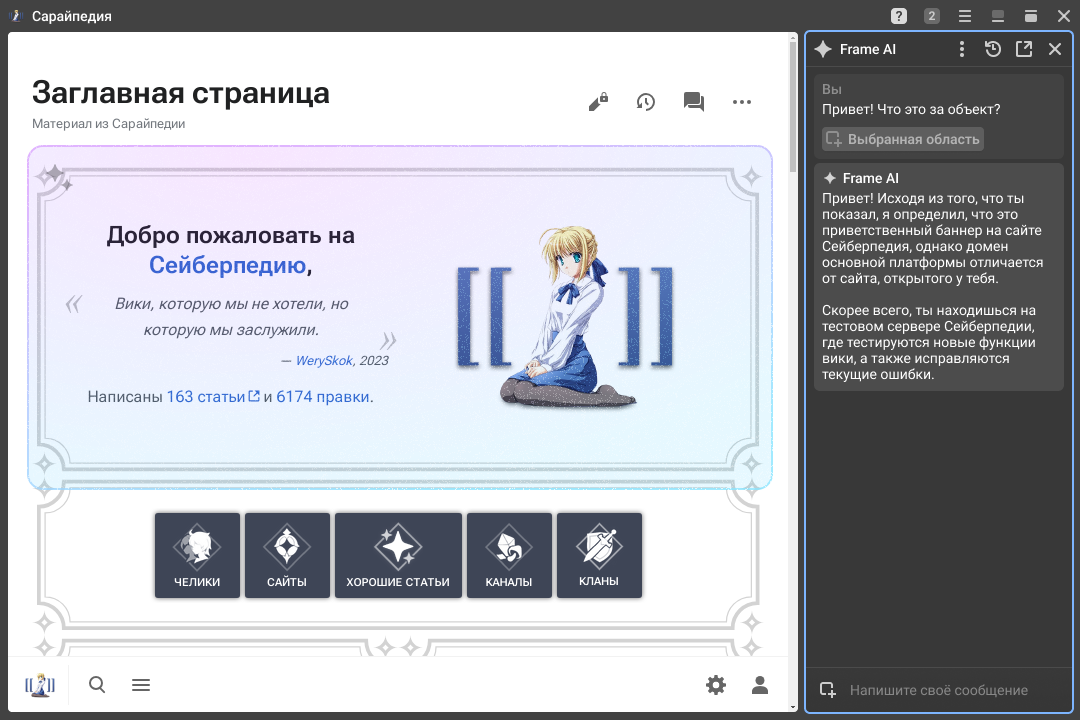The width and height of the screenshot is (1080, 720).
Task: Open the page discussion icon
Action: (x=694, y=102)
